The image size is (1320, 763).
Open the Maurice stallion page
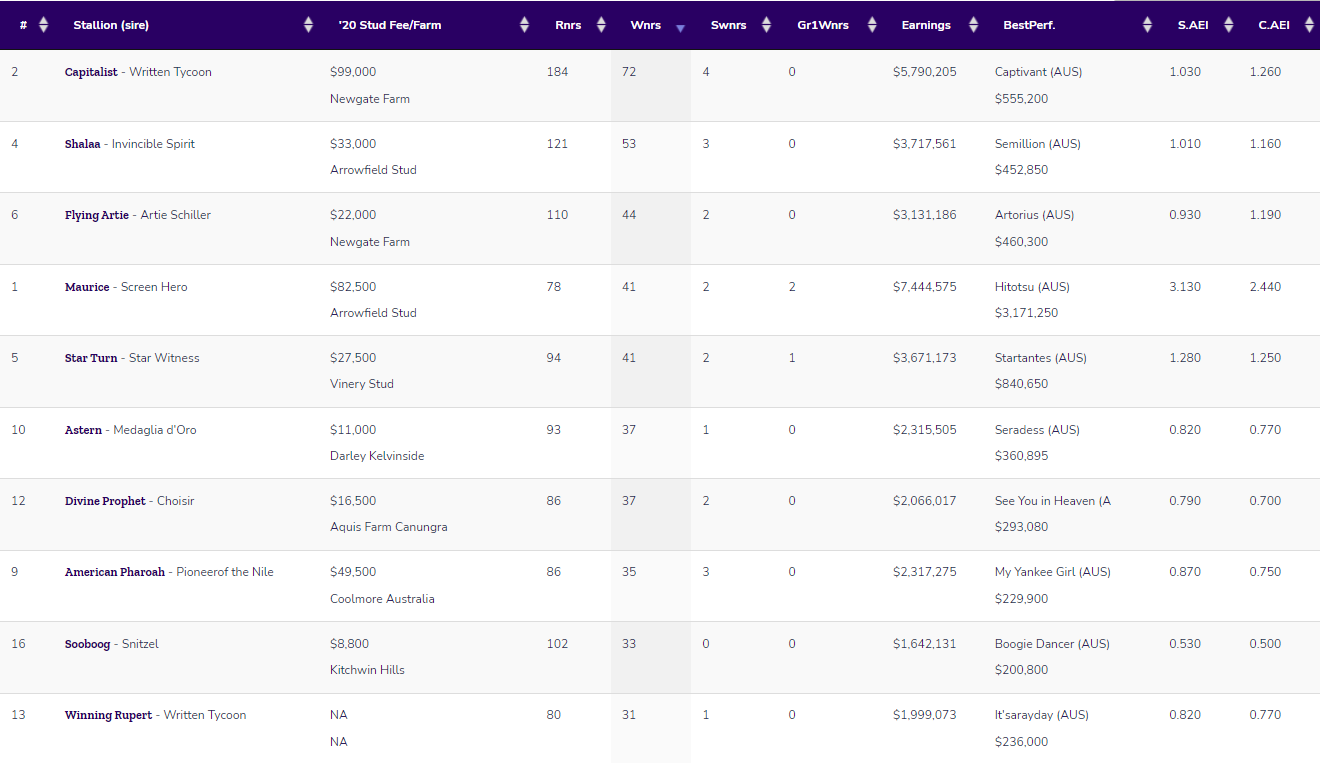coord(87,287)
